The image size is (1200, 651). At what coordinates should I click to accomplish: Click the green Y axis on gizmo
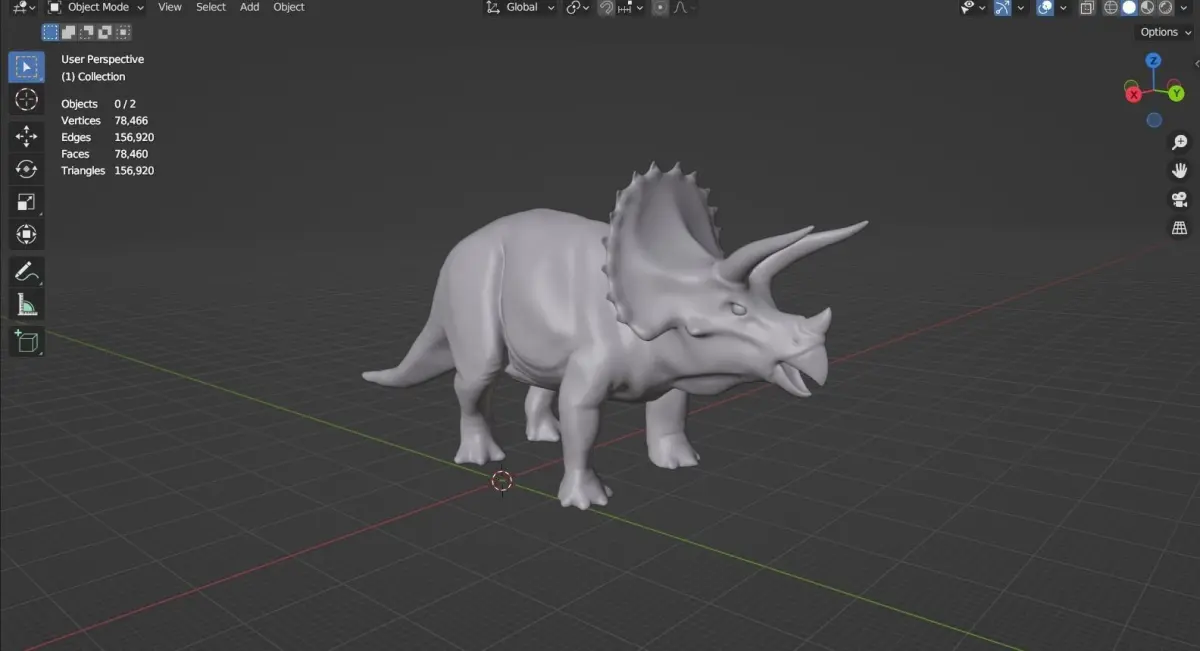[1176, 94]
